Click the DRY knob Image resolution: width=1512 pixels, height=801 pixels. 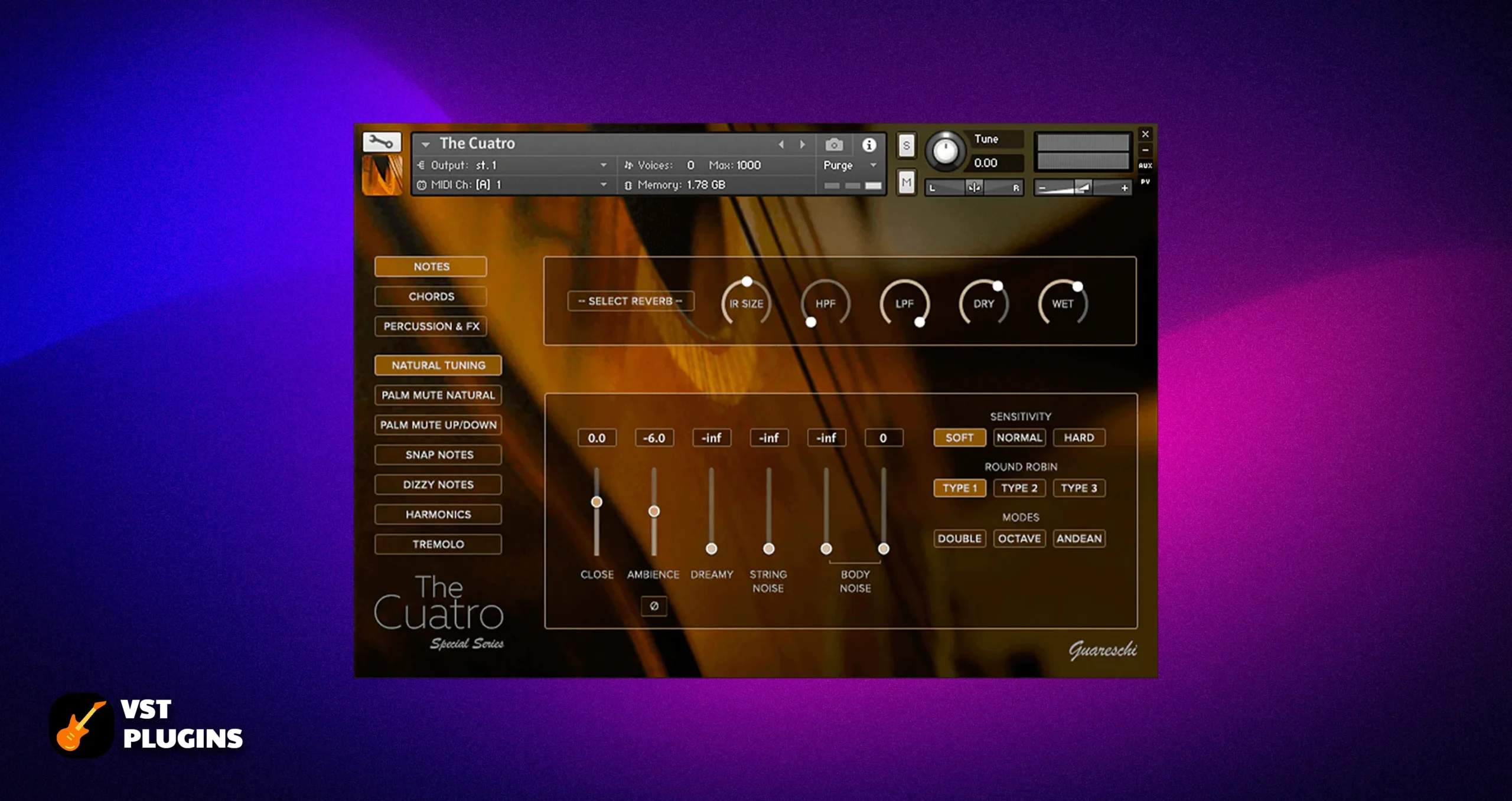(983, 303)
